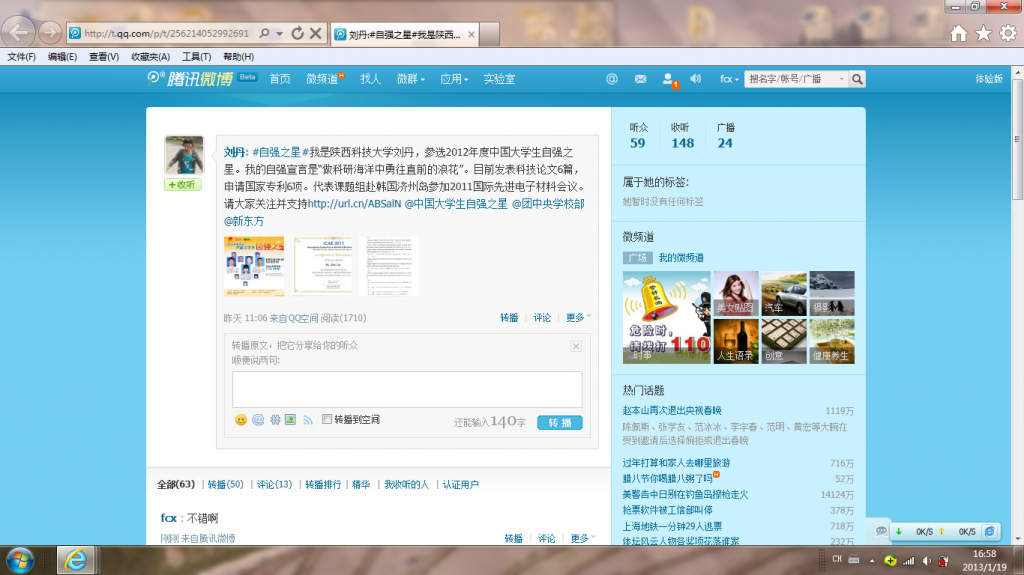Expand 更多 menu under fcx's comment
The width and height of the screenshot is (1024, 575).
(x=583, y=538)
